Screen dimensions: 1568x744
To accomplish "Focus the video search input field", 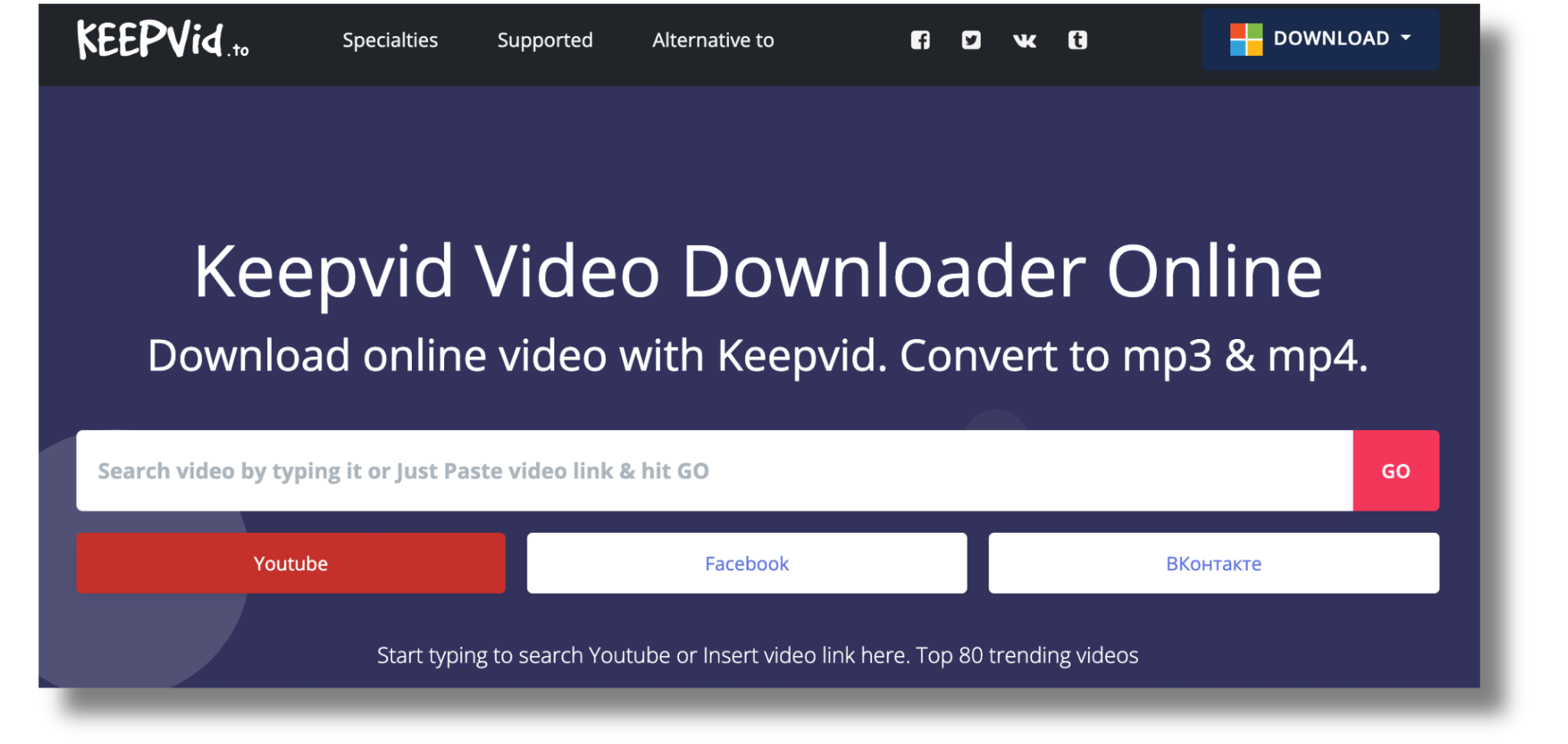I will 714,471.
